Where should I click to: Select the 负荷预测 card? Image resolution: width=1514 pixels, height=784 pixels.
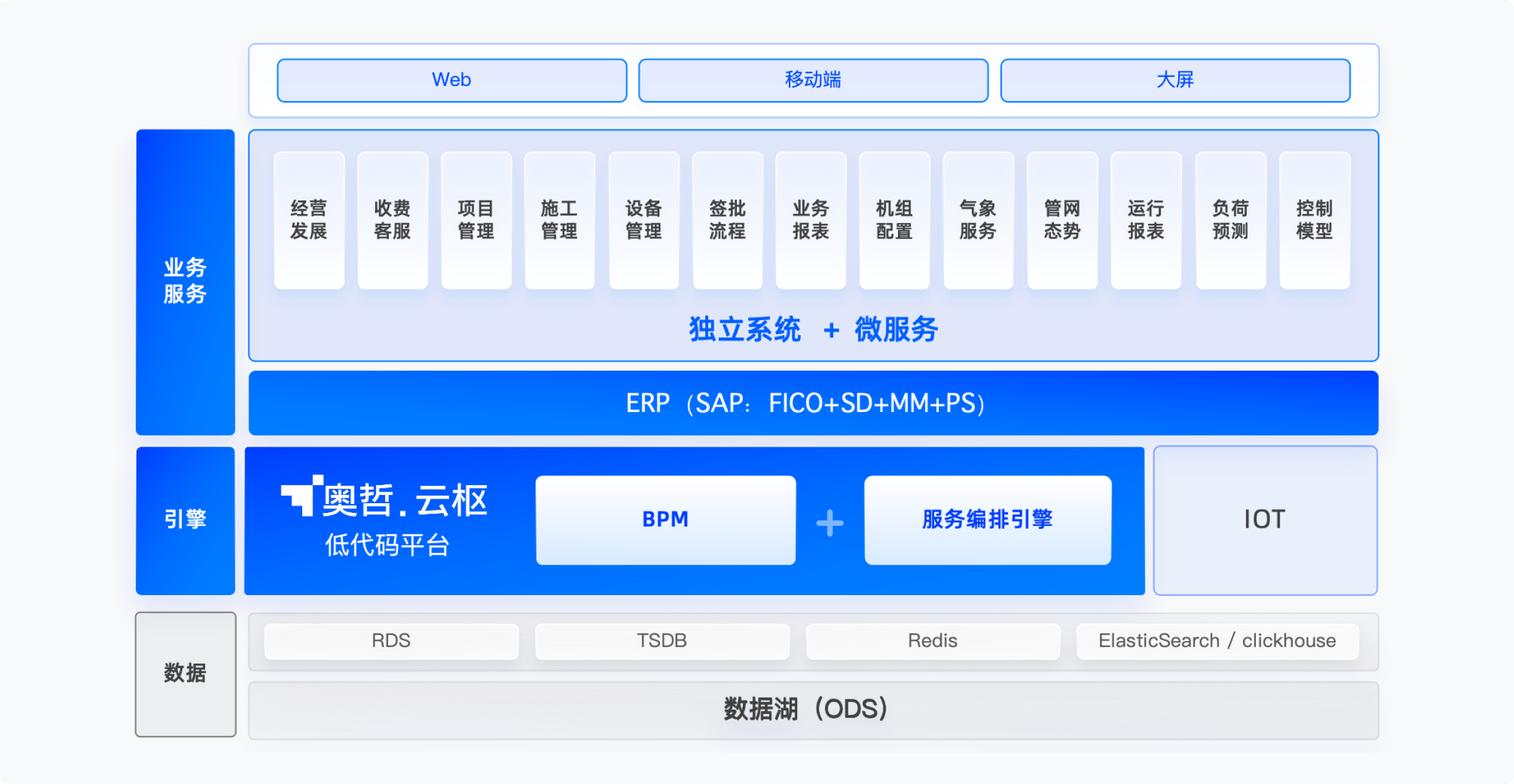coord(1231,220)
